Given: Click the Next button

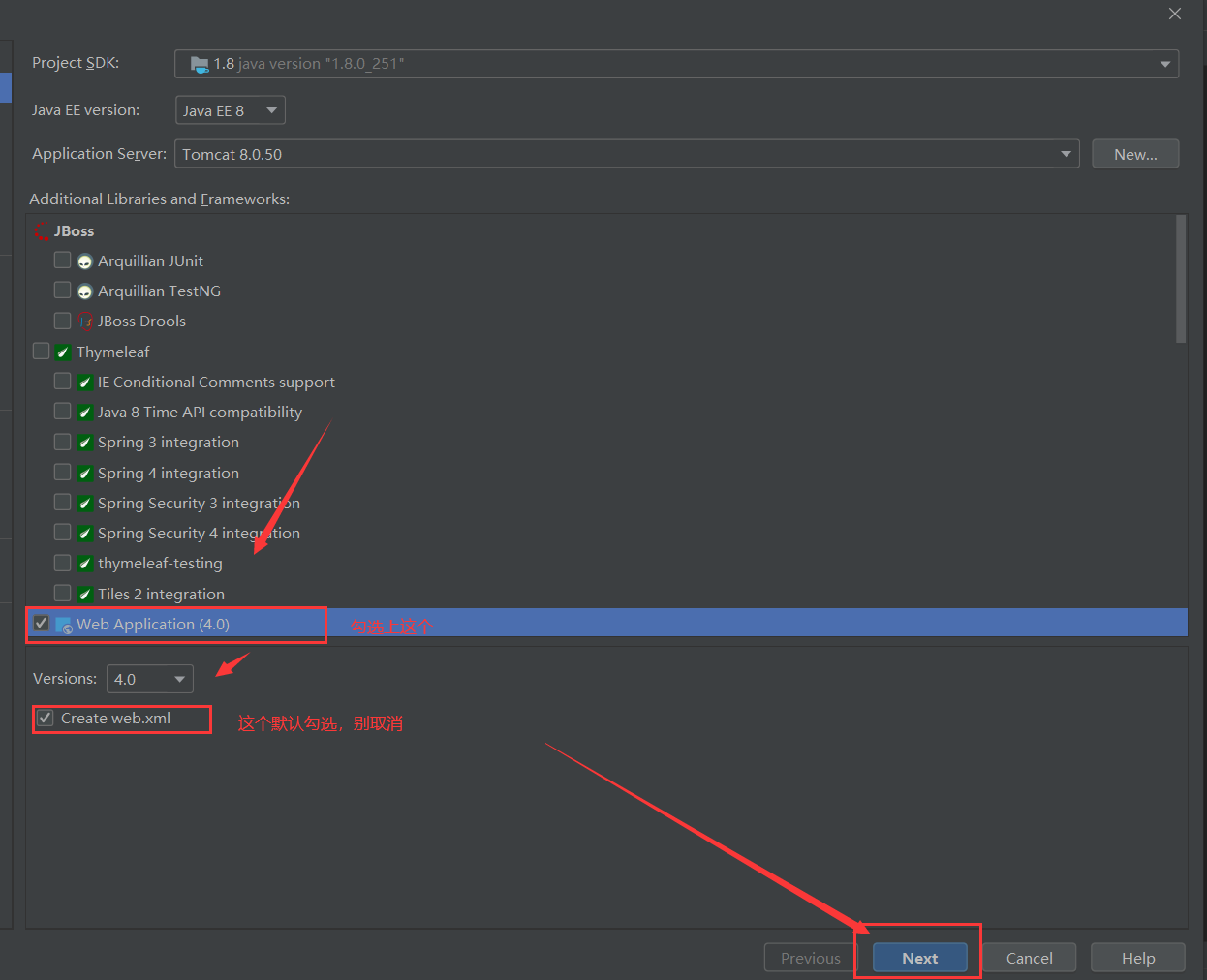Looking at the screenshot, I should 920,958.
